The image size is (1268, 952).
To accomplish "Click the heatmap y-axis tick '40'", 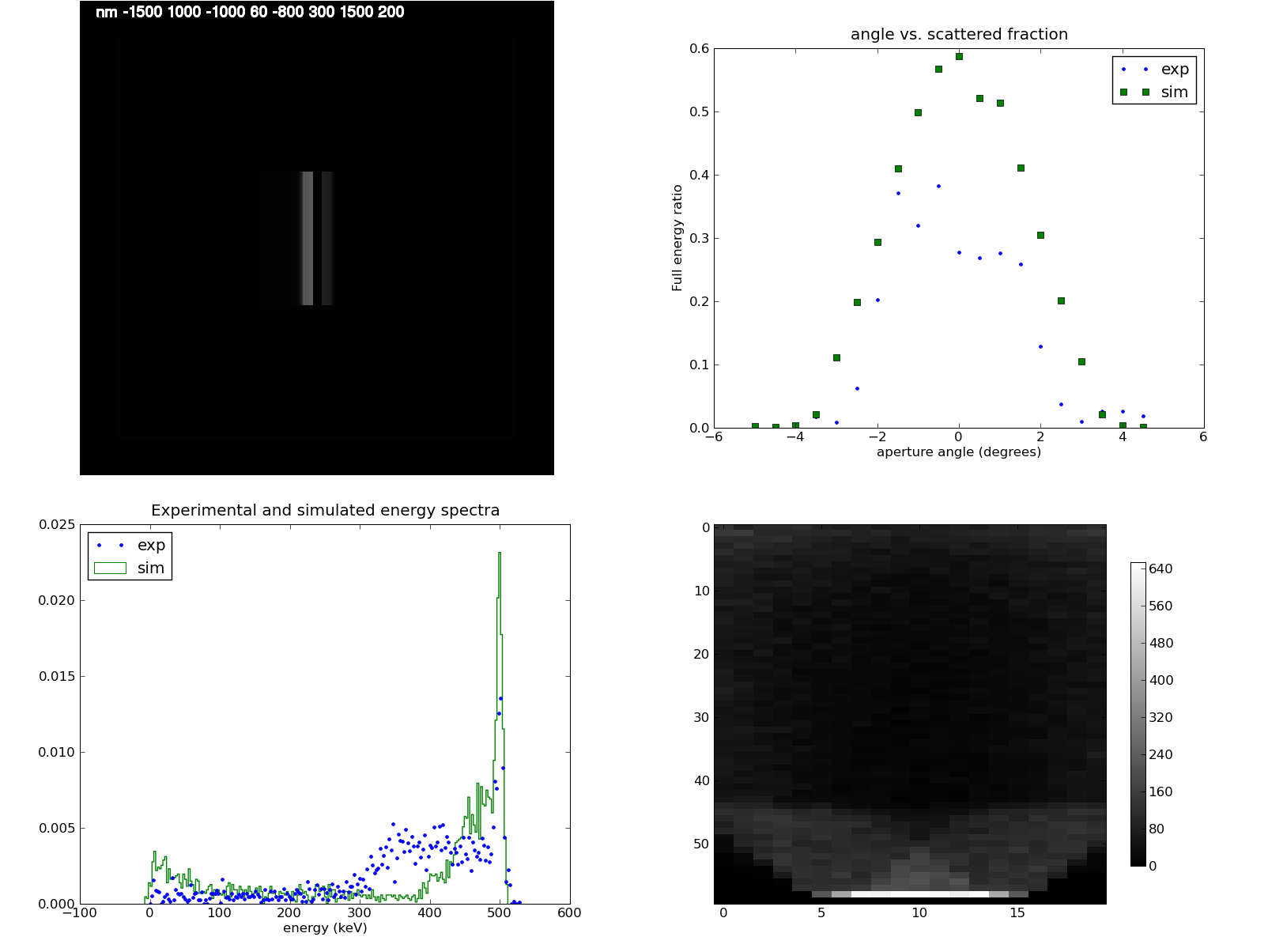I will [702, 780].
